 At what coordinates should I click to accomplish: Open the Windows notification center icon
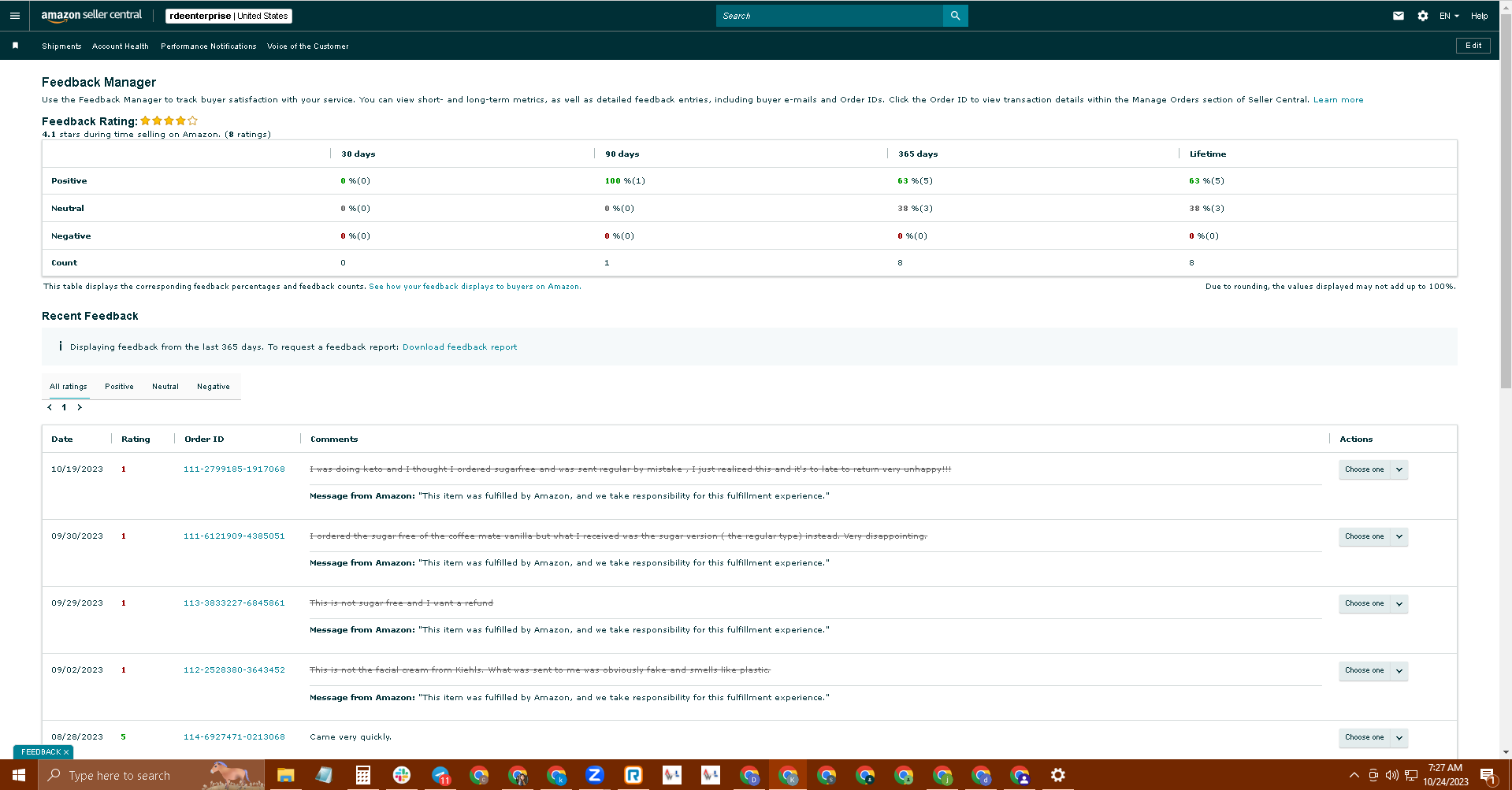tap(1488, 775)
